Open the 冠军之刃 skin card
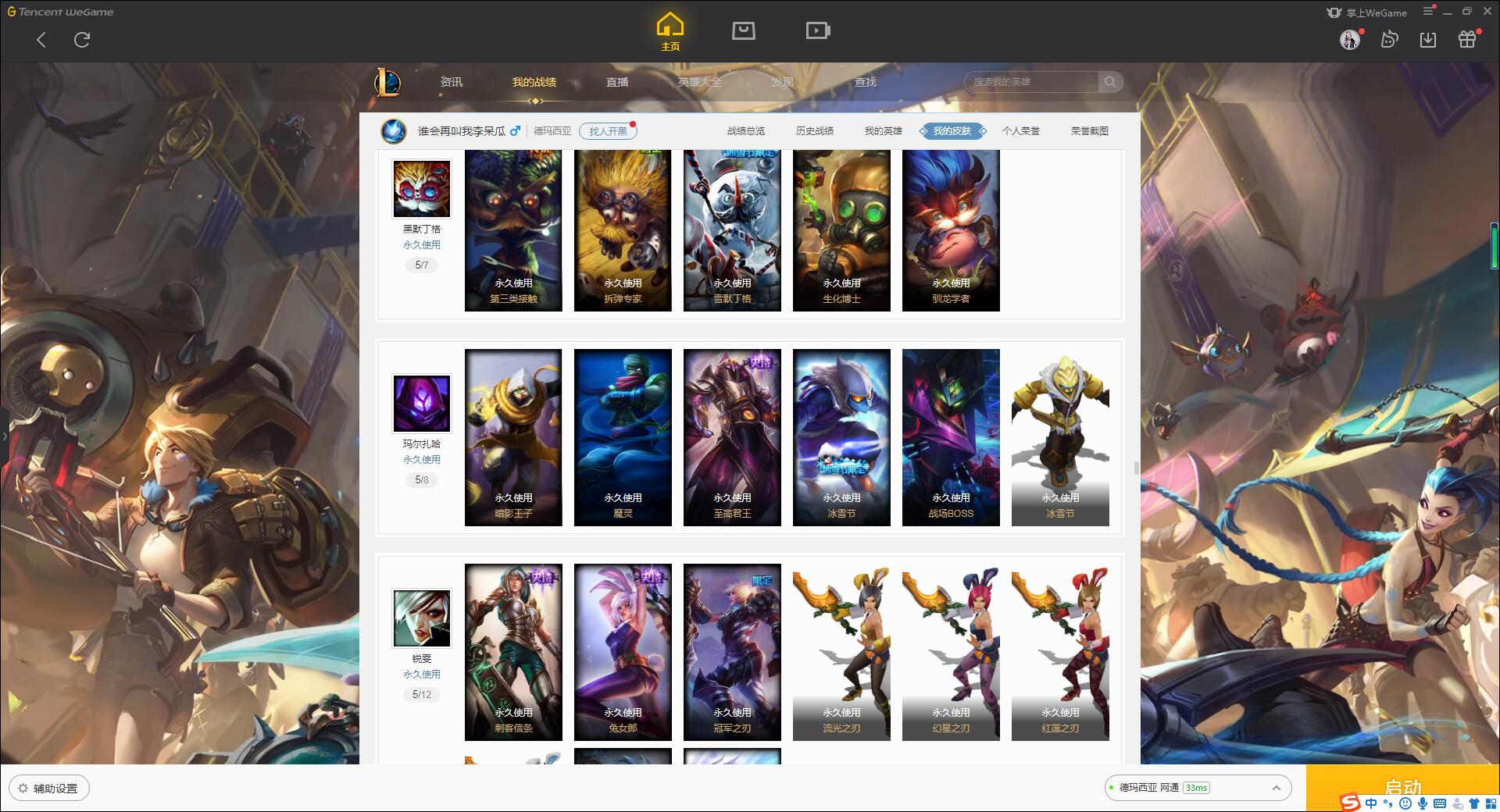 pos(732,652)
